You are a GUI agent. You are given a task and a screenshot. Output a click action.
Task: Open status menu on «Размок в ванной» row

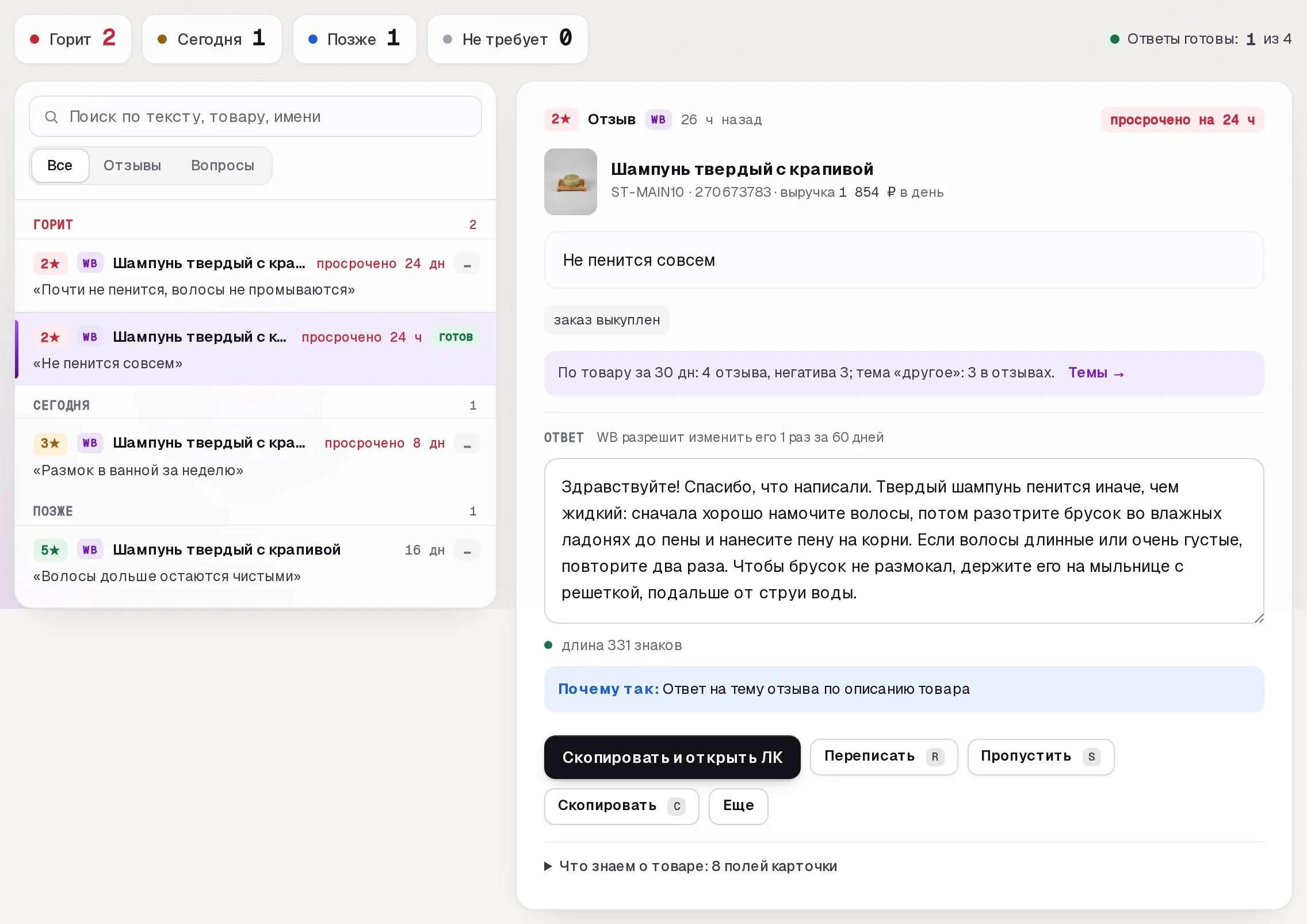pyautogui.click(x=467, y=443)
